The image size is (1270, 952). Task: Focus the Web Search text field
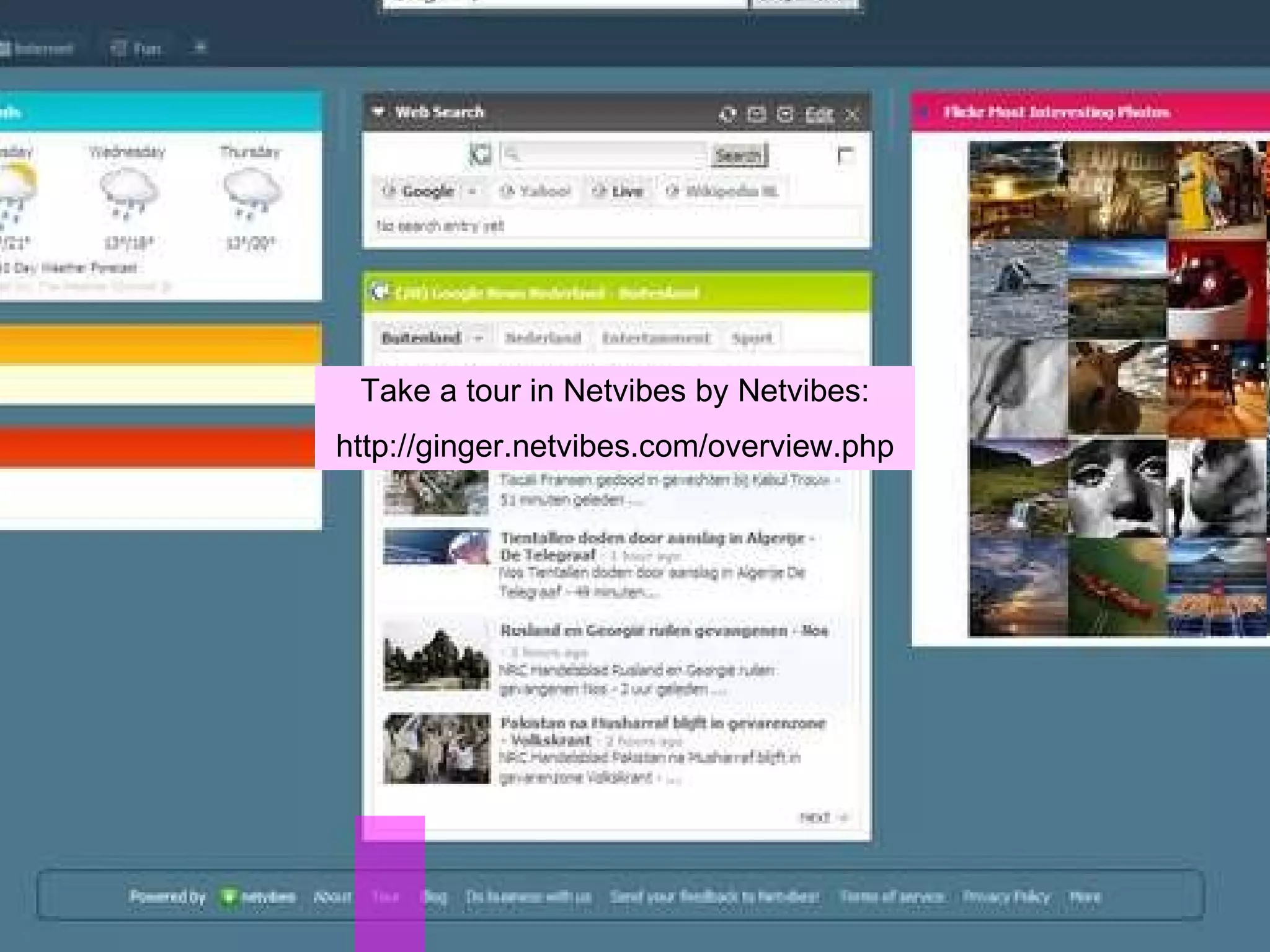[x=603, y=155]
